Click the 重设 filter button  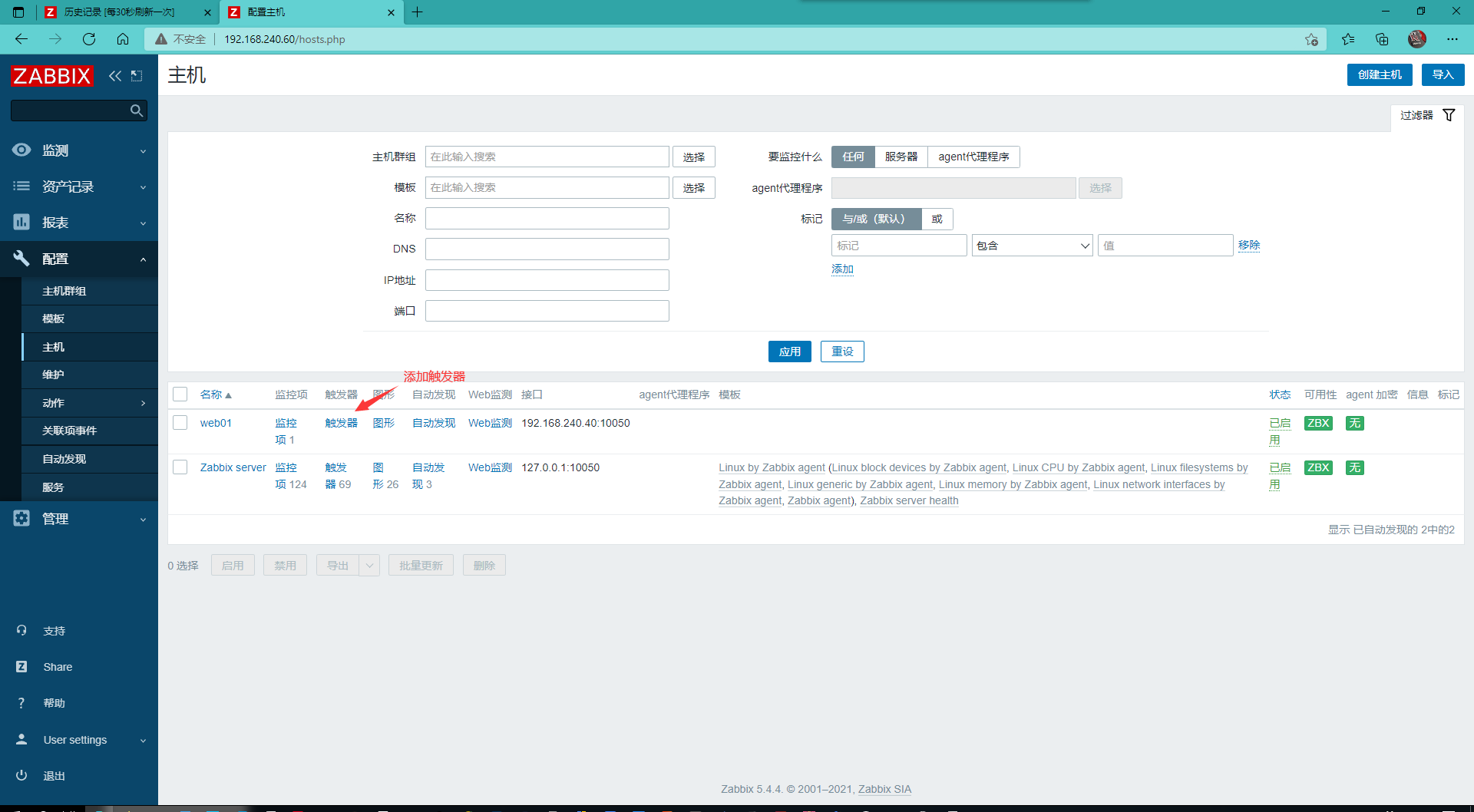(x=842, y=352)
